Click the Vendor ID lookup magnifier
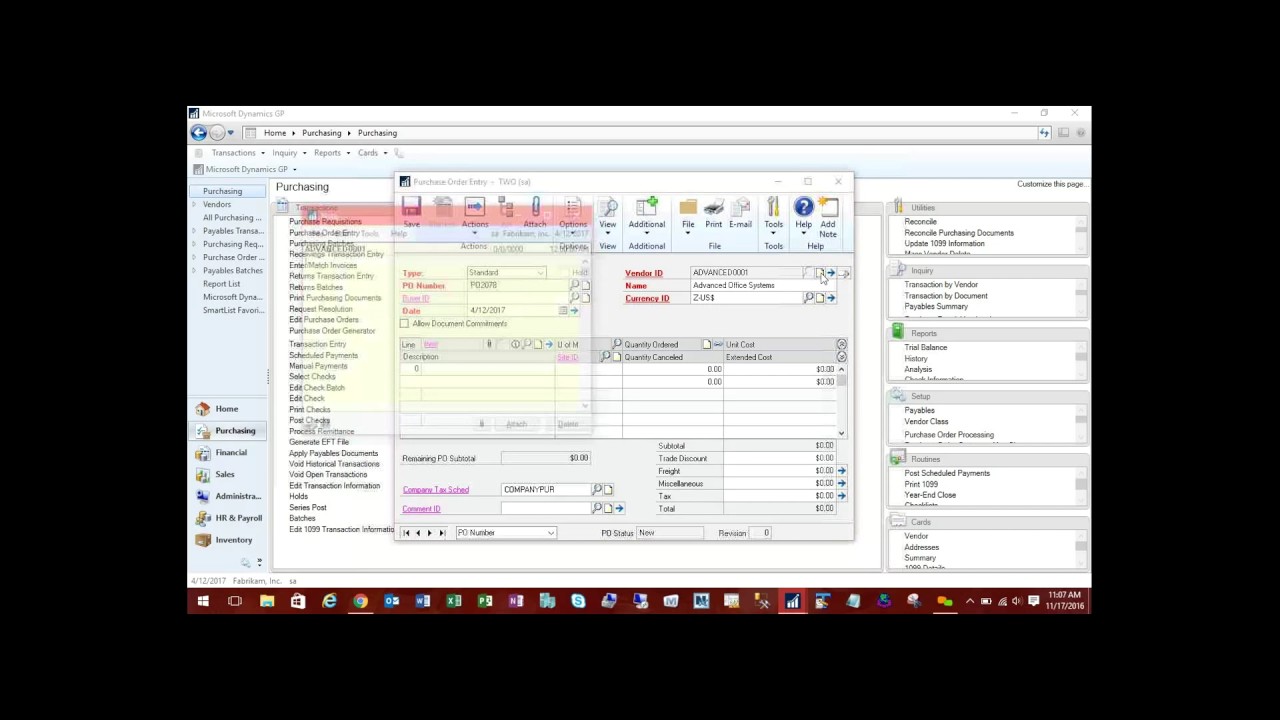1280x720 pixels. click(808, 272)
